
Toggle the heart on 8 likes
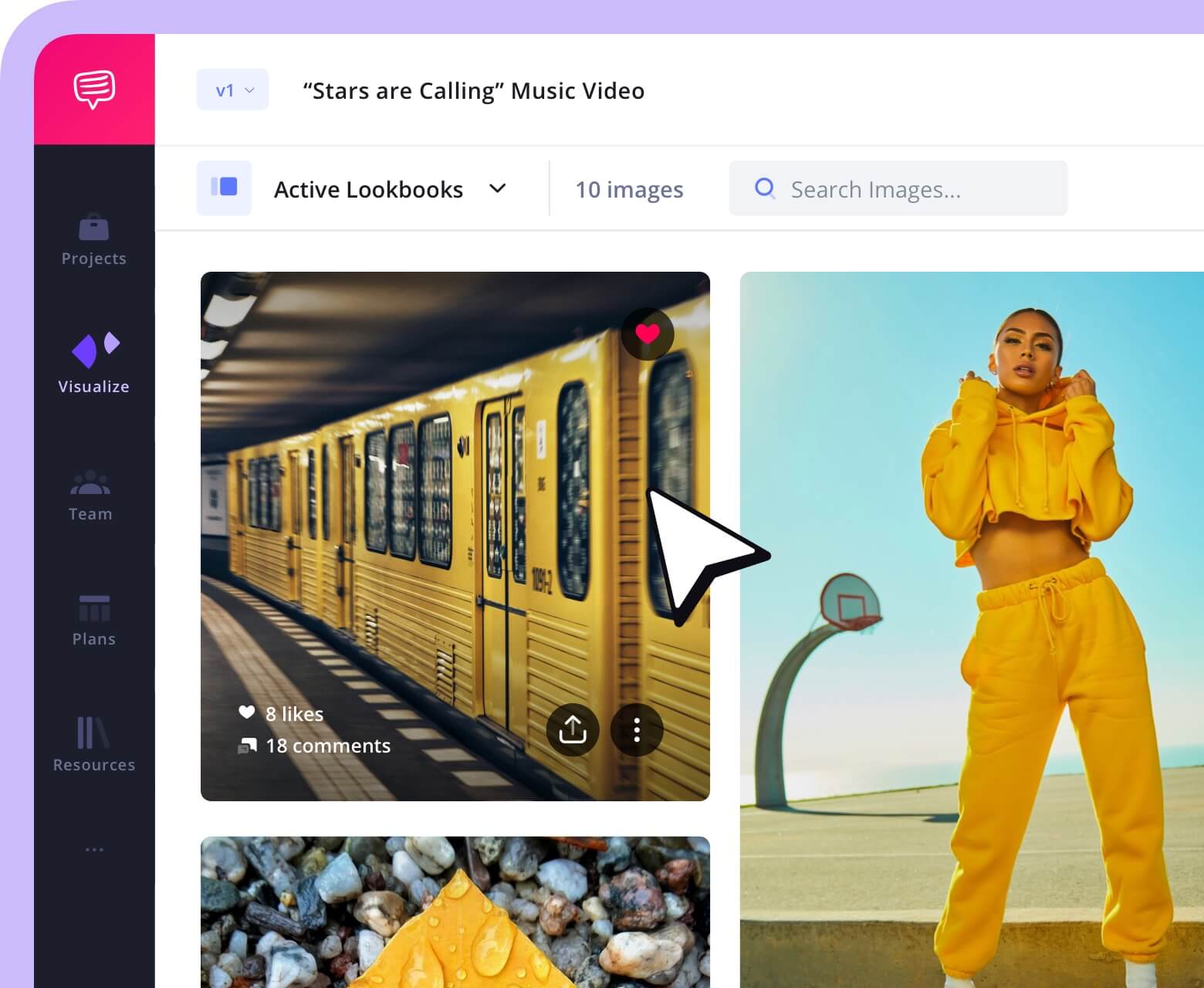[247, 713]
